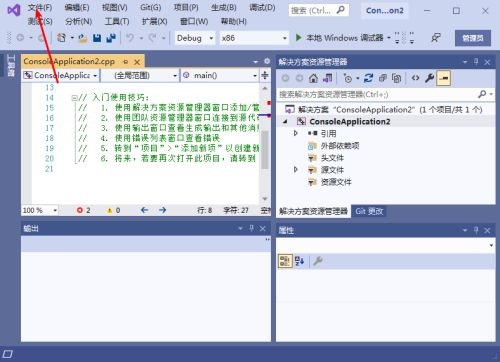Viewport: 500px width, 362px height.
Task: Click the Visual Studio logo icon
Action: point(14,10)
